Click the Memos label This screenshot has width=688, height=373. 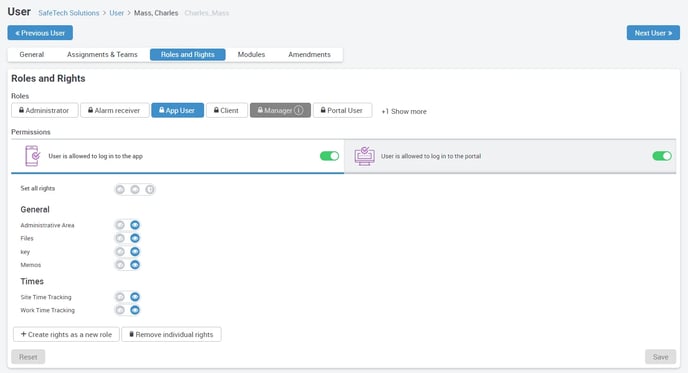point(31,265)
